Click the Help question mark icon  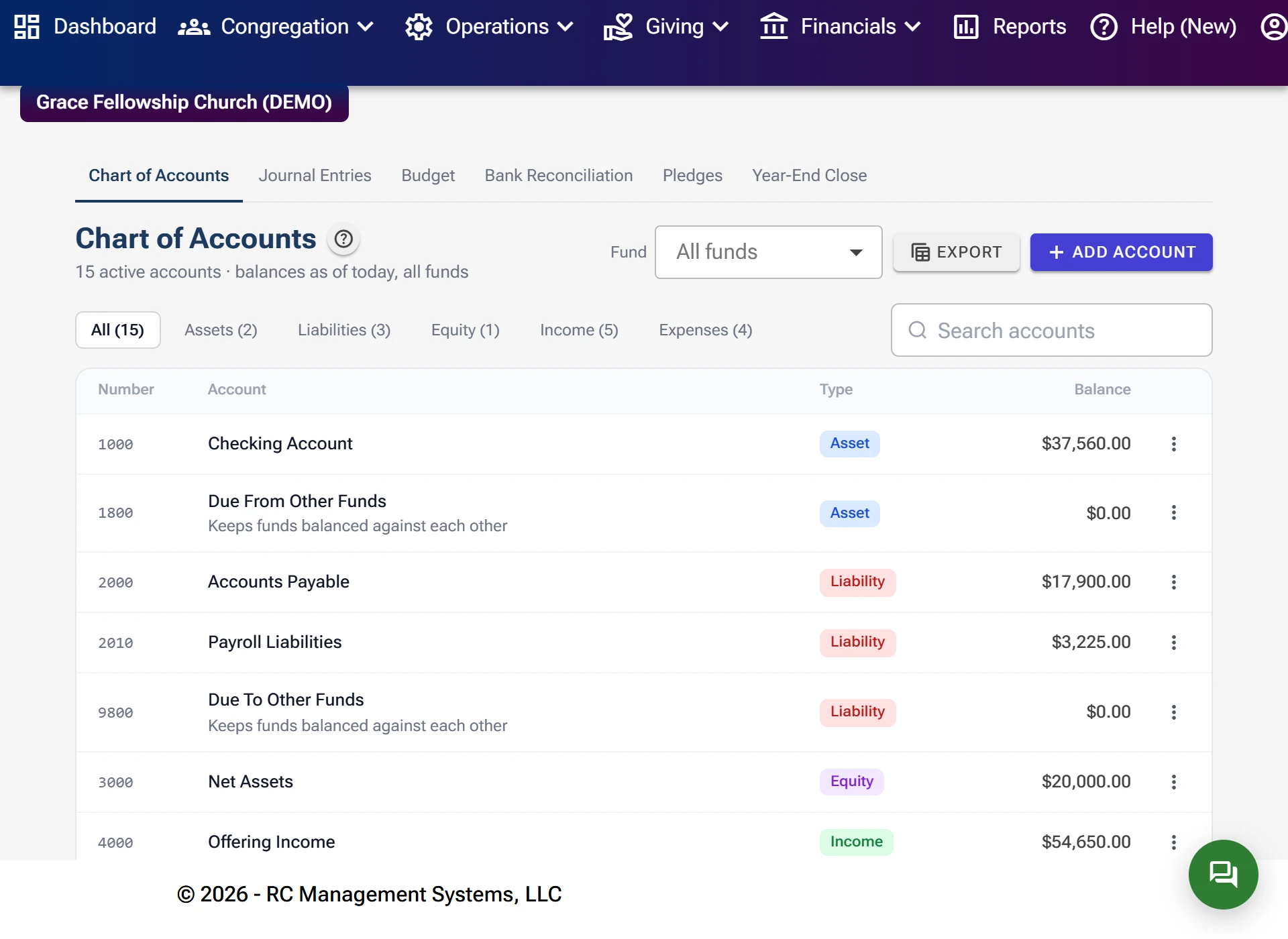[1104, 27]
